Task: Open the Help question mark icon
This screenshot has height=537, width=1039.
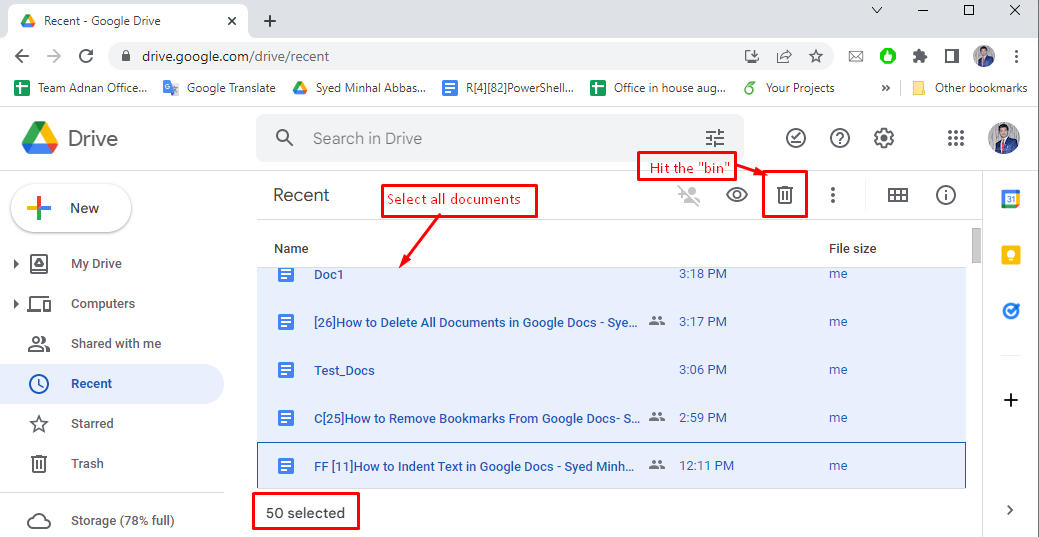Action: [x=840, y=138]
